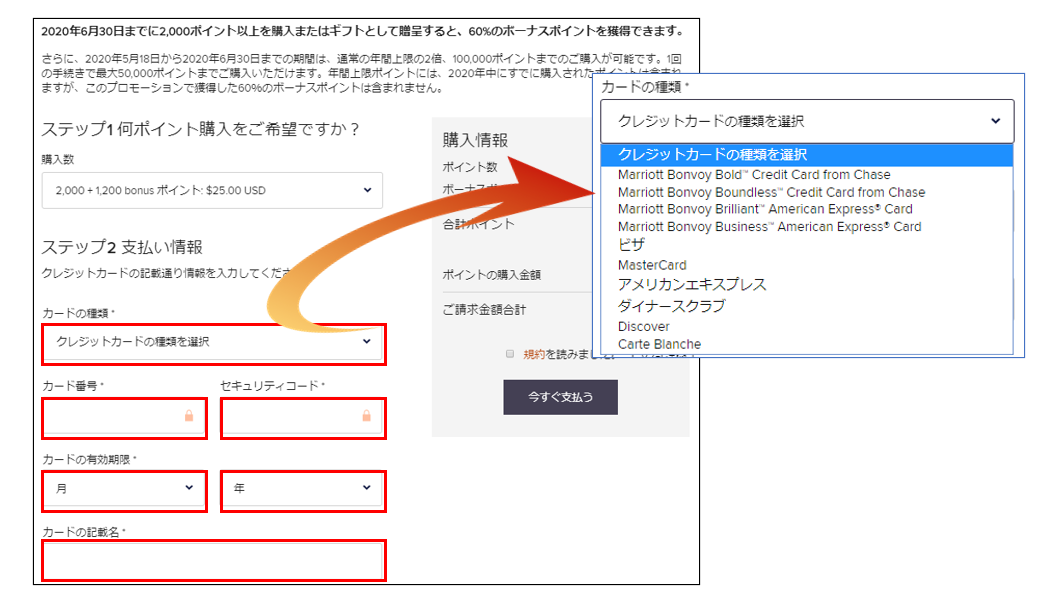
Task: Open the 年 expiration year dropdown
Action: (303, 489)
